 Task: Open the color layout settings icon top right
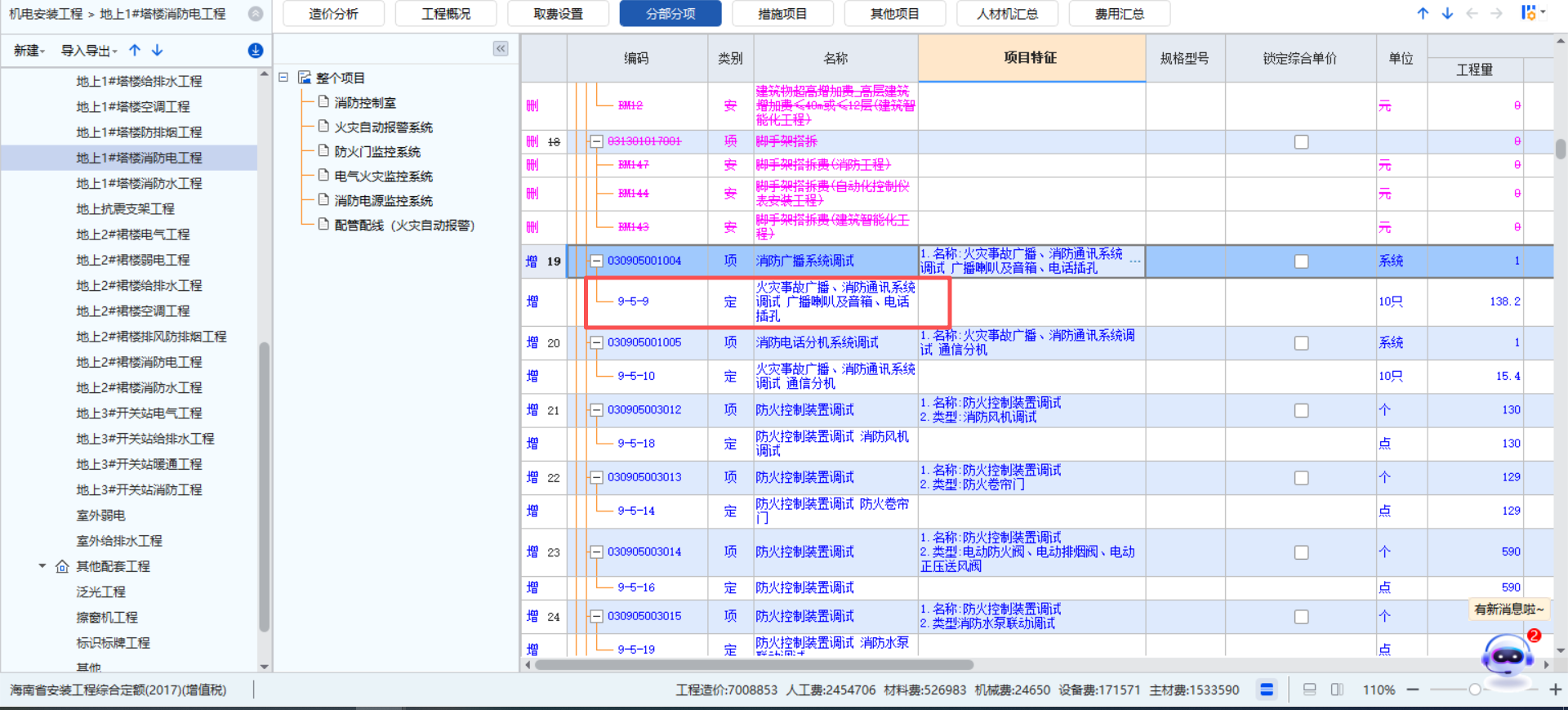pos(1530,13)
